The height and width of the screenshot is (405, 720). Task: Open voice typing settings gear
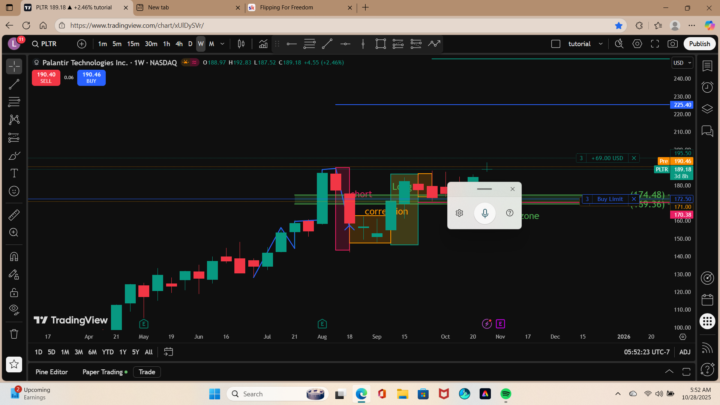click(x=459, y=213)
